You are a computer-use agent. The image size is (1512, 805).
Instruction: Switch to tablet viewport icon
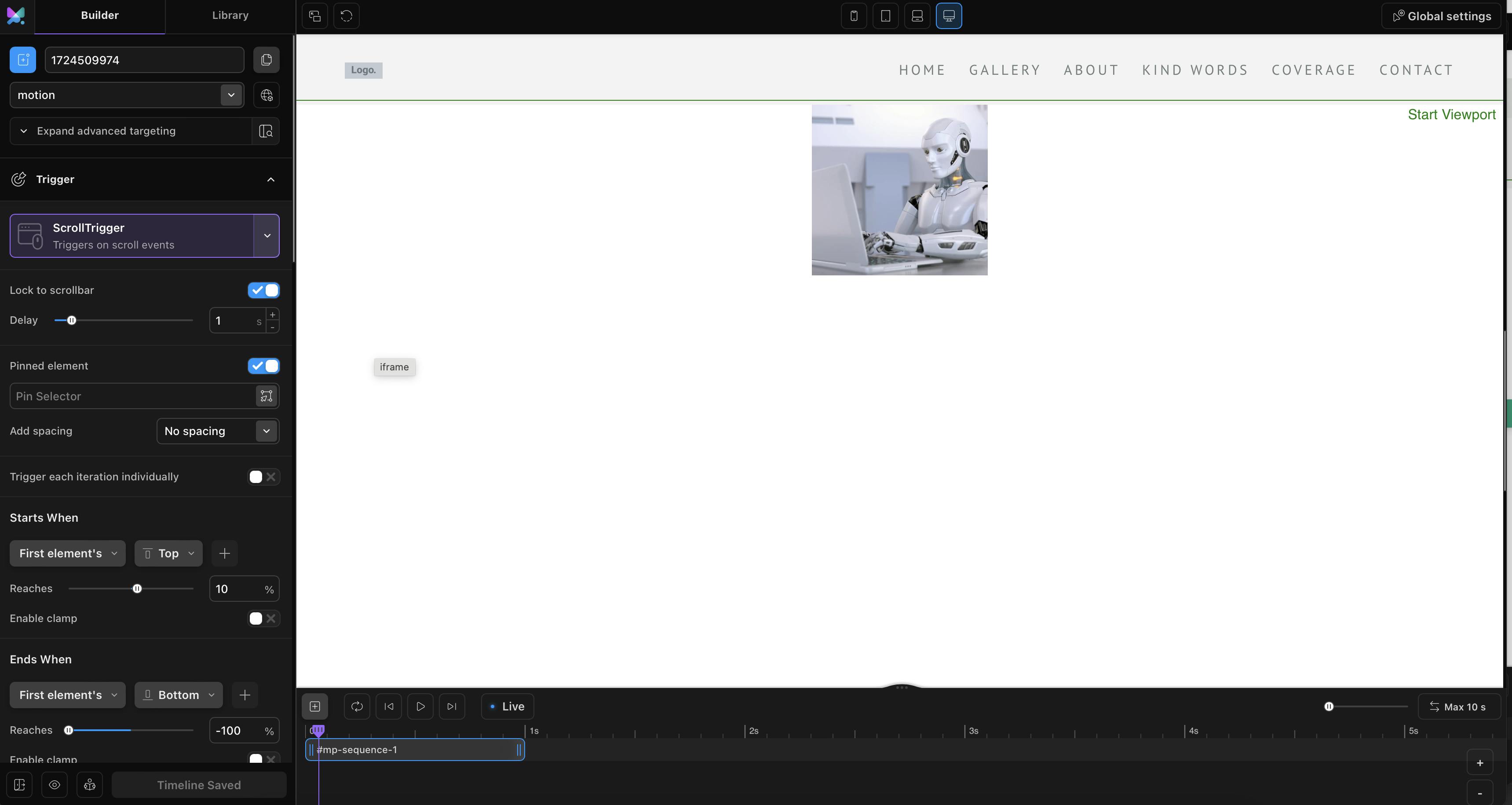click(x=886, y=16)
